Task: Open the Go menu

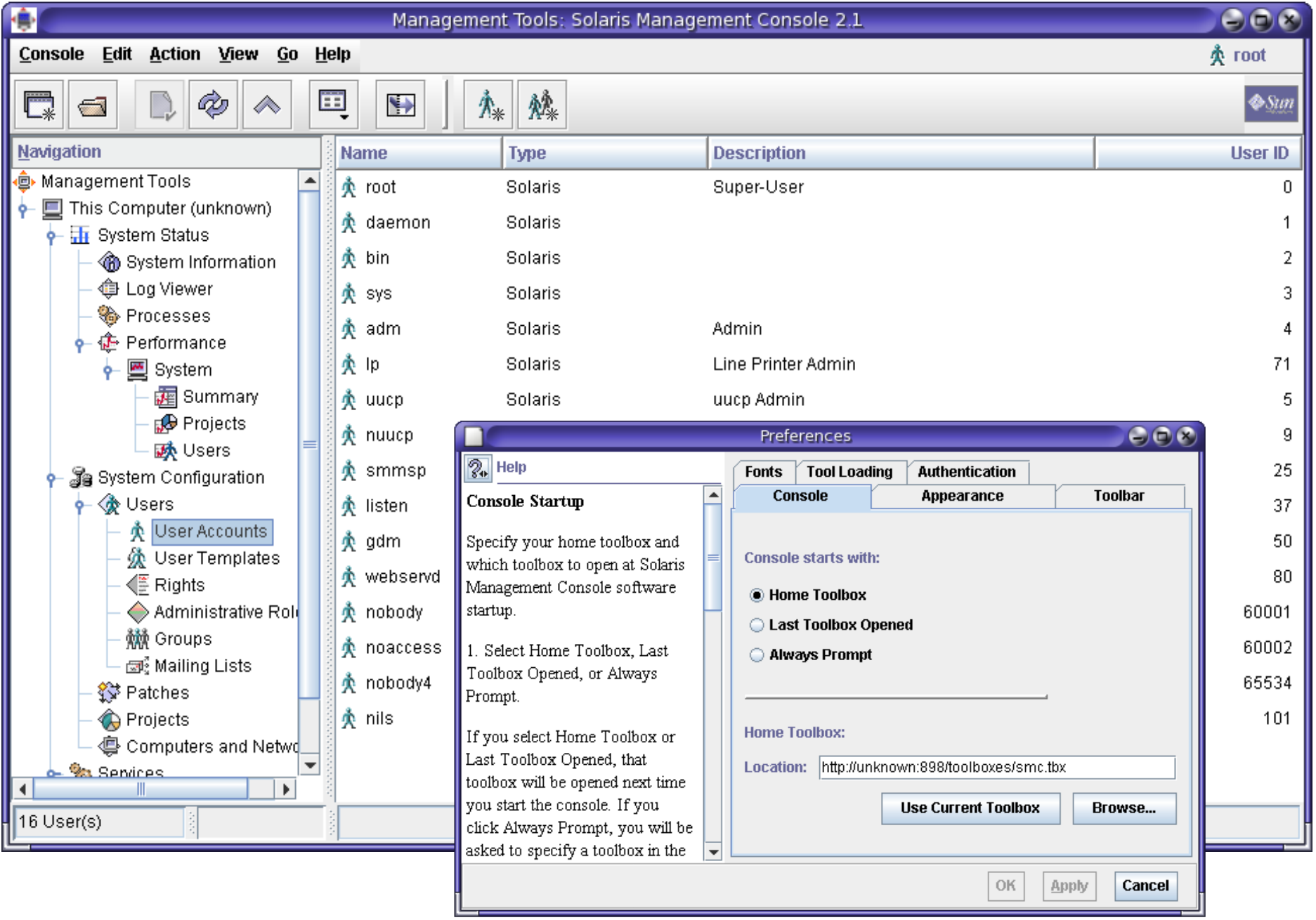Action: [287, 54]
